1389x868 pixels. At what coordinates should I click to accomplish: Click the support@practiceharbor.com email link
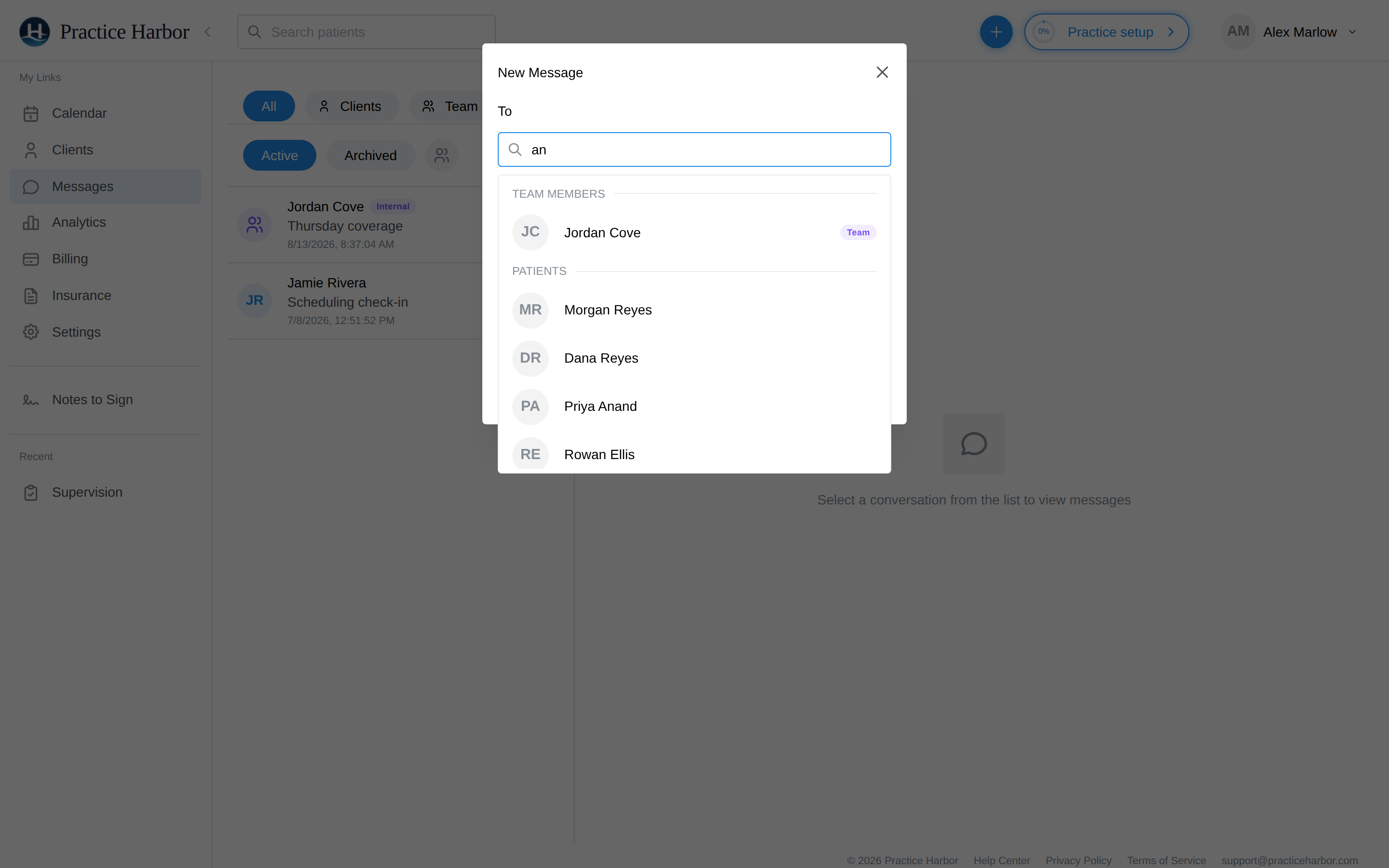tap(1290, 861)
